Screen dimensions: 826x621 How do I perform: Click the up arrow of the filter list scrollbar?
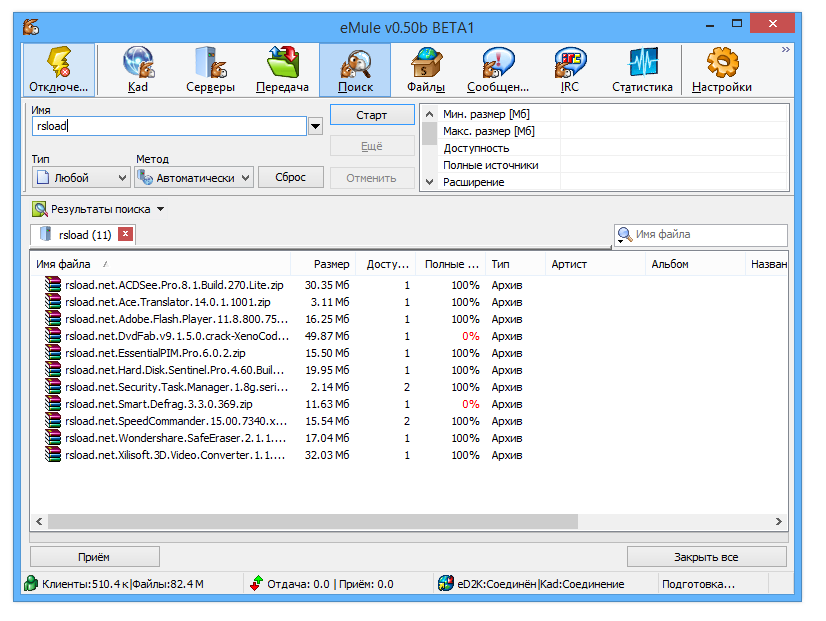(429, 114)
